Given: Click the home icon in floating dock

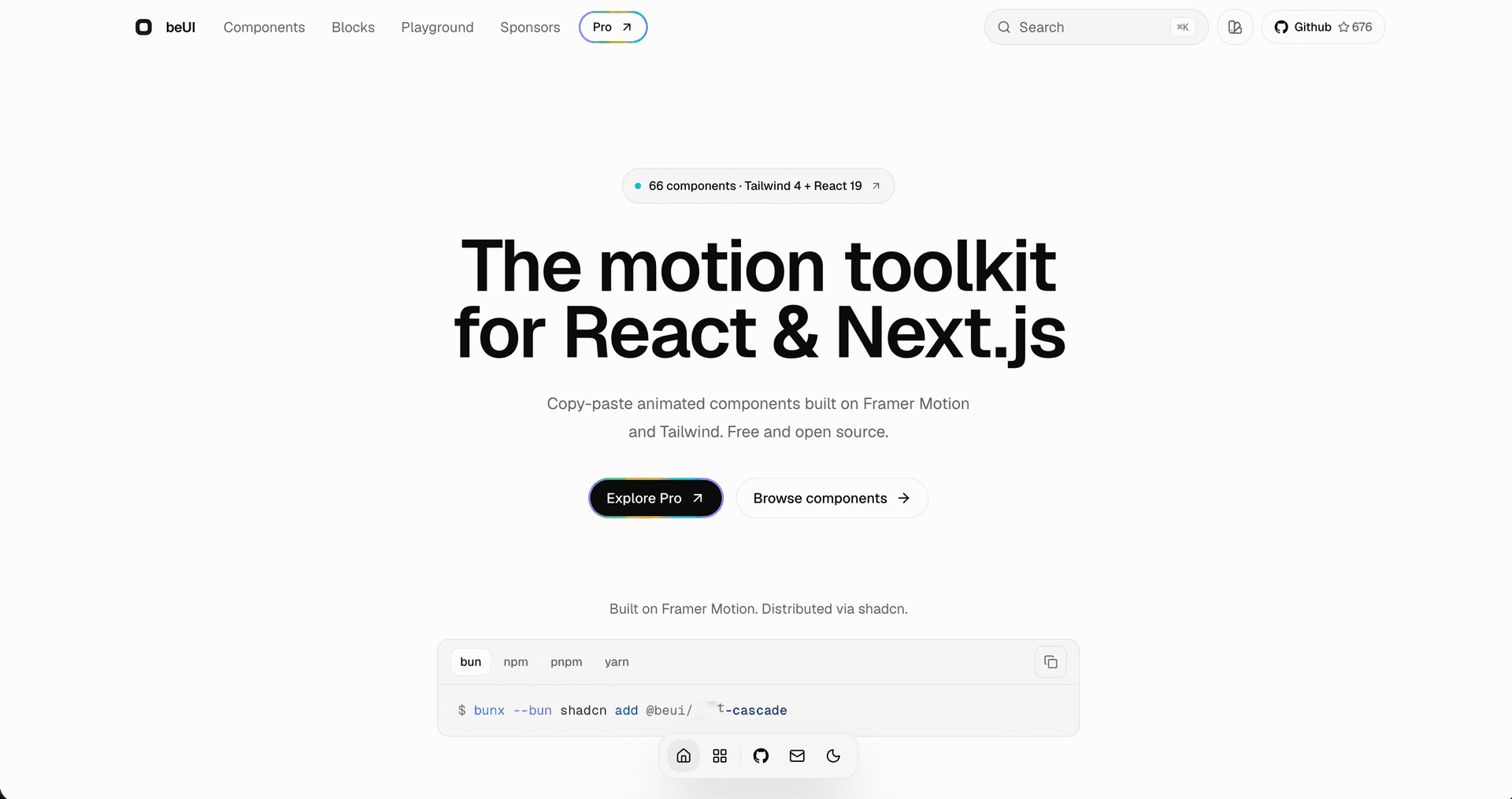Looking at the screenshot, I should tap(684, 756).
